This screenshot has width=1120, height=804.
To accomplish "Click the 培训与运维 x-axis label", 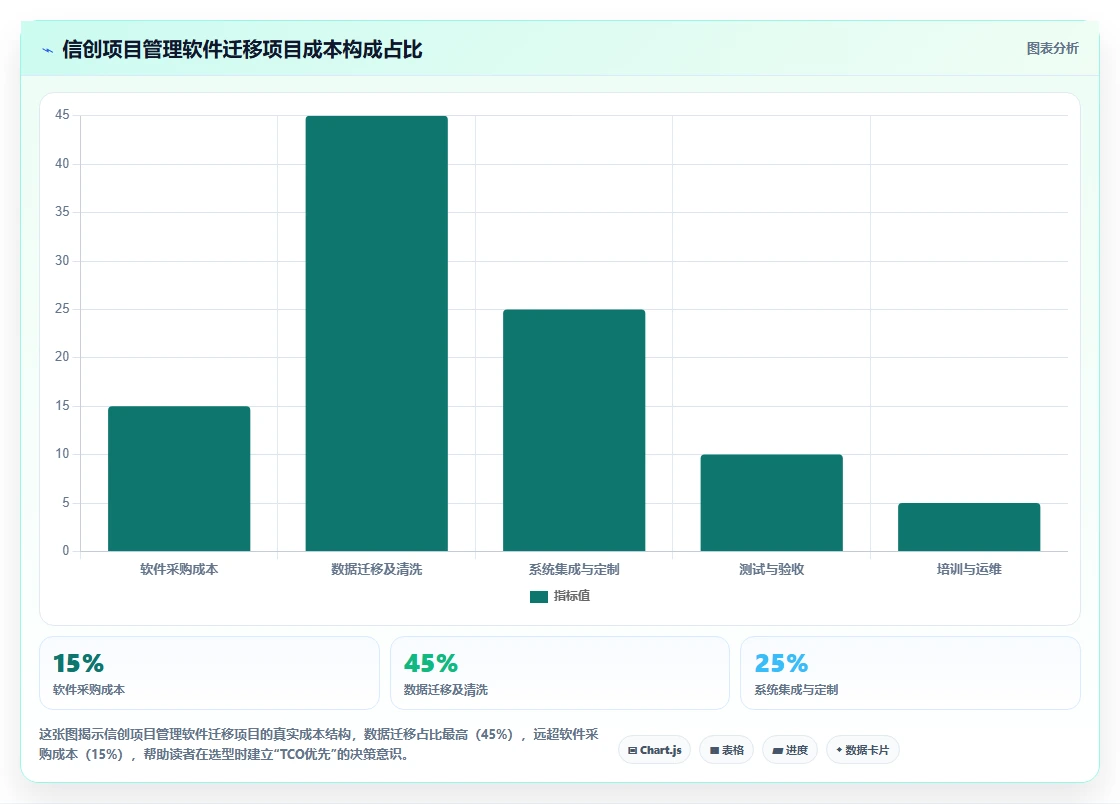I will [x=969, y=569].
